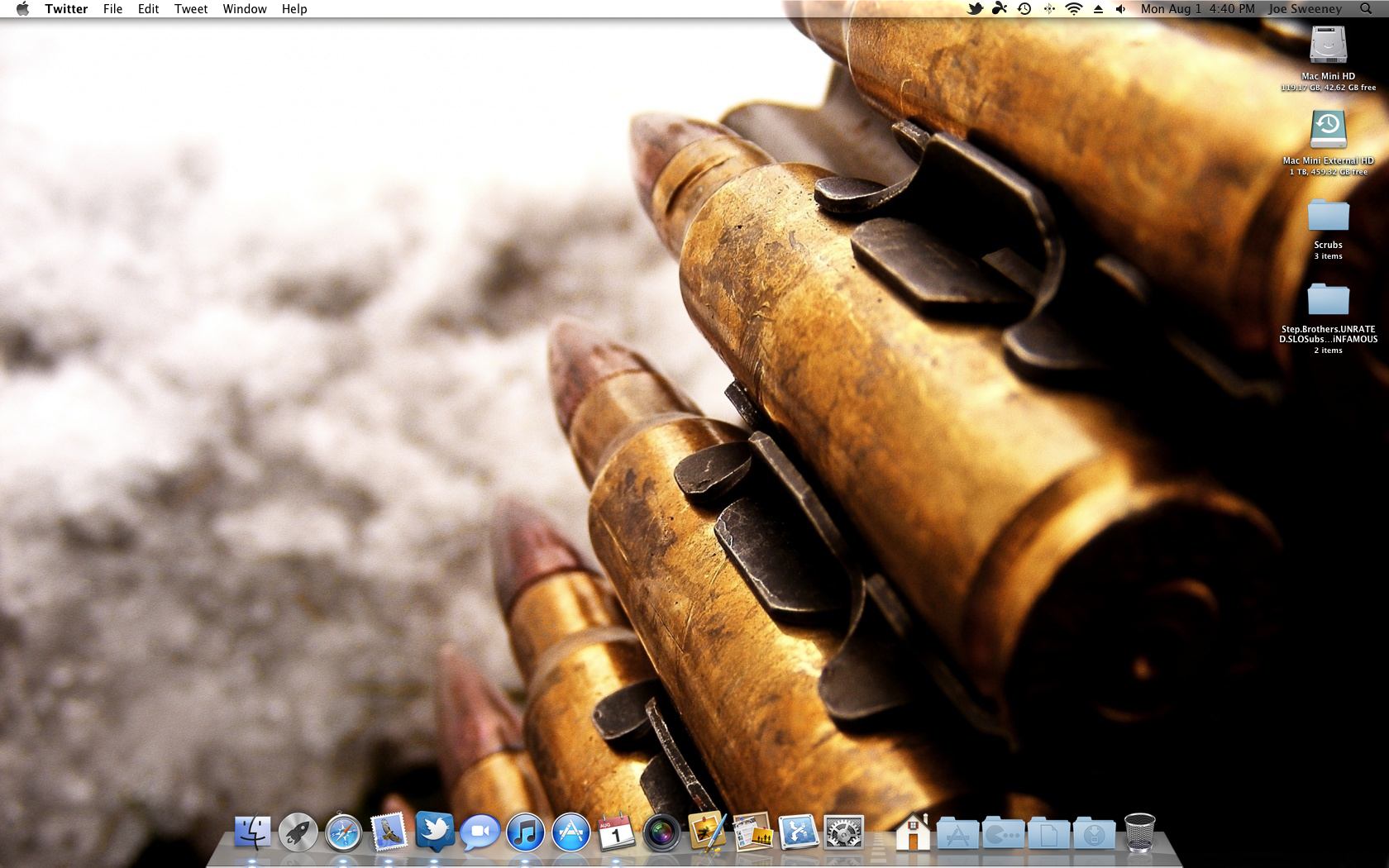Launch iTunes from the Dock
1389x868 pixels.
[525, 832]
